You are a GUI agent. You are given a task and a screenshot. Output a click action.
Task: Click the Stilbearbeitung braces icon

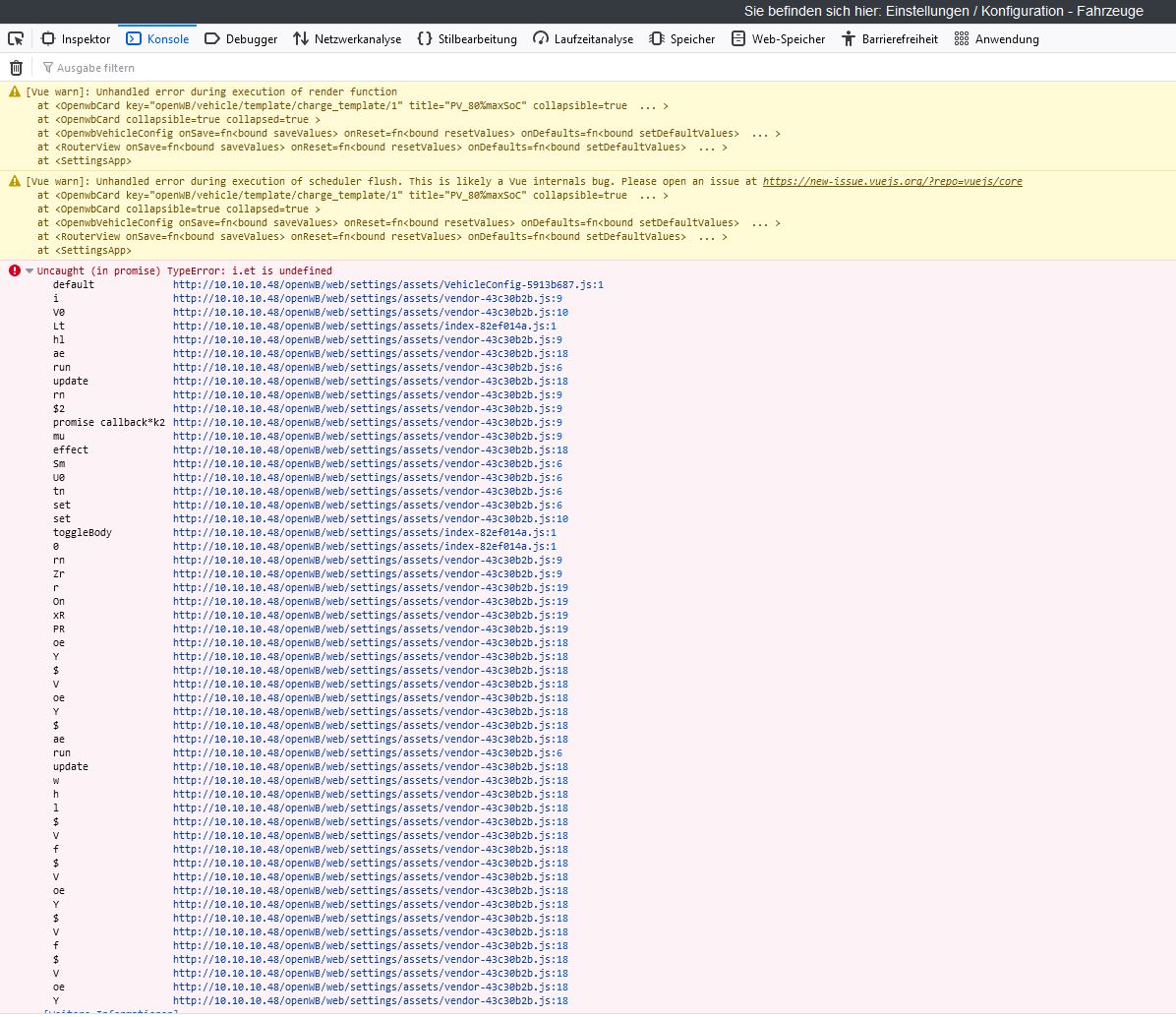coord(424,39)
